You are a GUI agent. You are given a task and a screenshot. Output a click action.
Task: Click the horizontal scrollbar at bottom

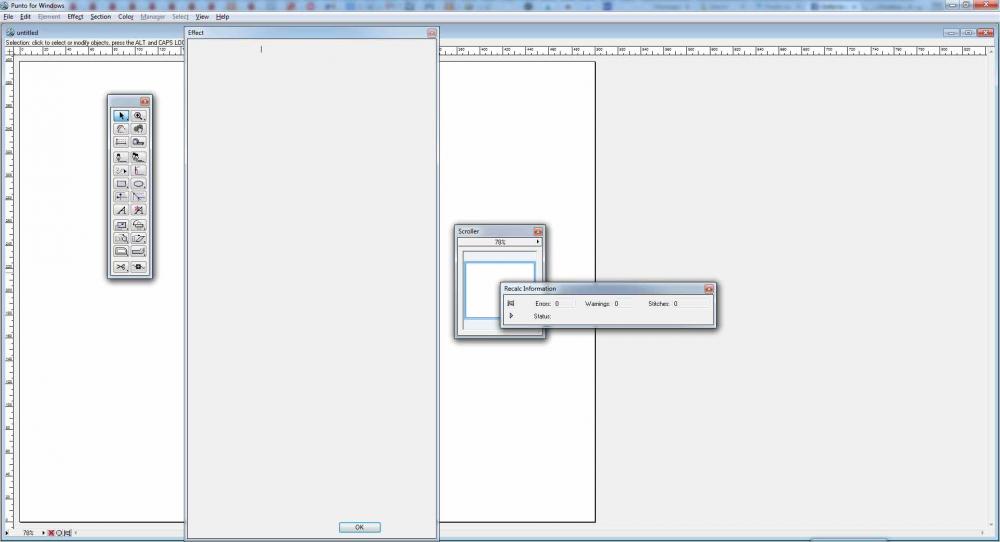(130, 533)
